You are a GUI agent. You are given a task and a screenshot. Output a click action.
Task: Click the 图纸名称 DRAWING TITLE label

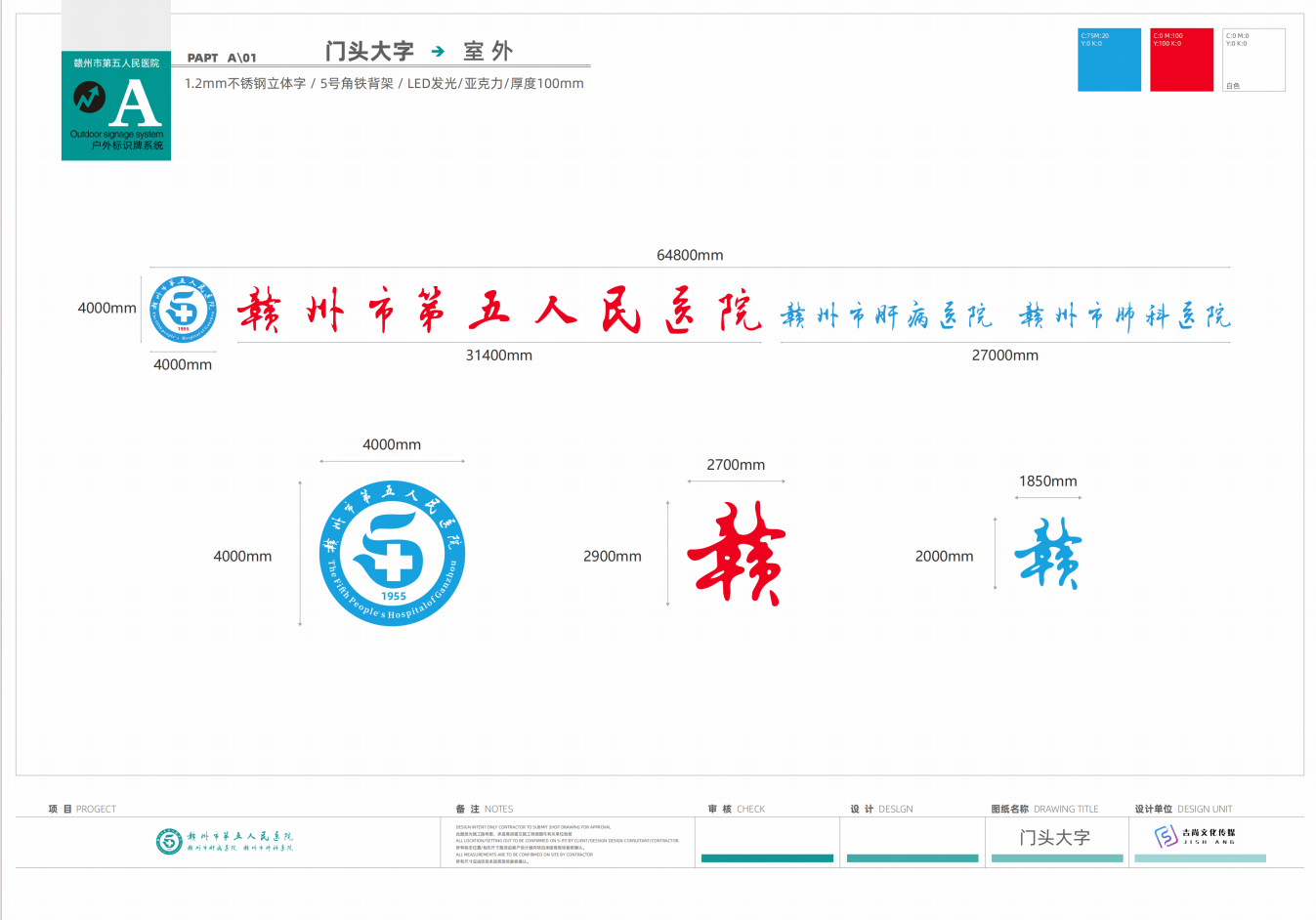(1044, 809)
